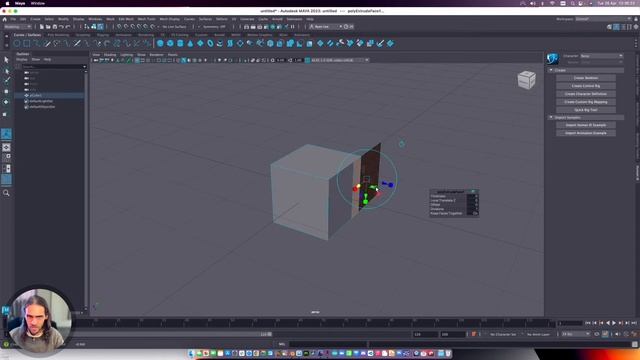Toggle the Attribute Editor sidebar button
Screen dimensions: 640x360
623,27
